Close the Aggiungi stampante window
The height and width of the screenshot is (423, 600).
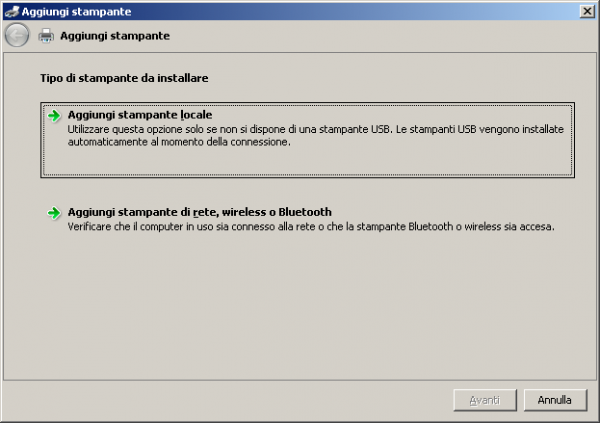[587, 10]
